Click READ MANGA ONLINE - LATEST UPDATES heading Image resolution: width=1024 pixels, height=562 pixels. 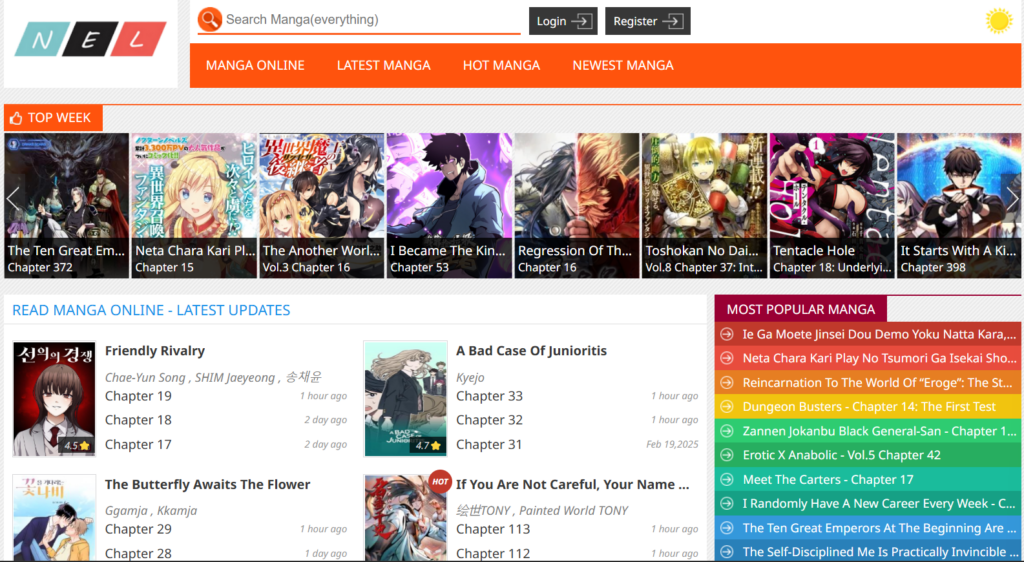click(x=151, y=310)
